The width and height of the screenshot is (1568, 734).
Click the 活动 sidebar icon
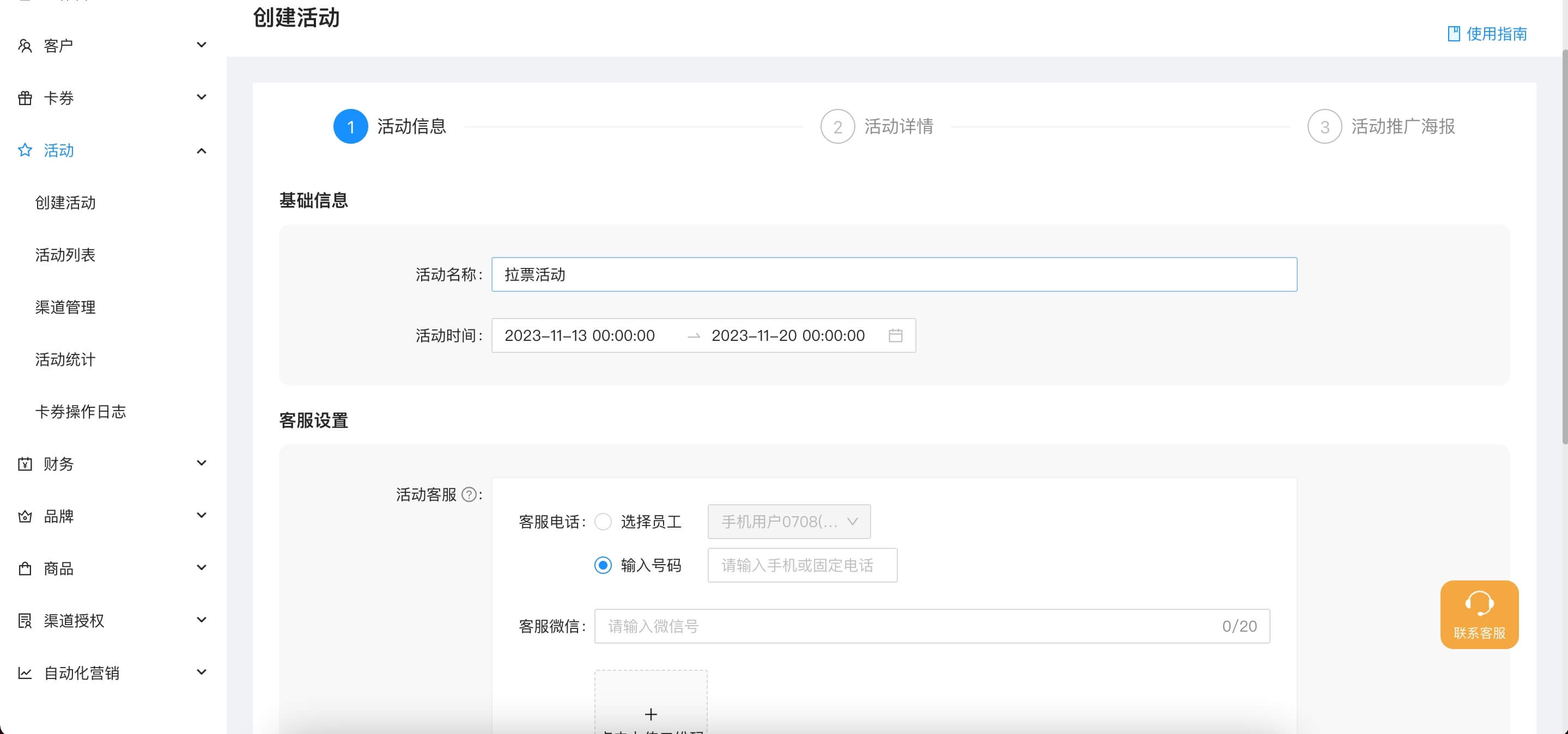coord(24,150)
